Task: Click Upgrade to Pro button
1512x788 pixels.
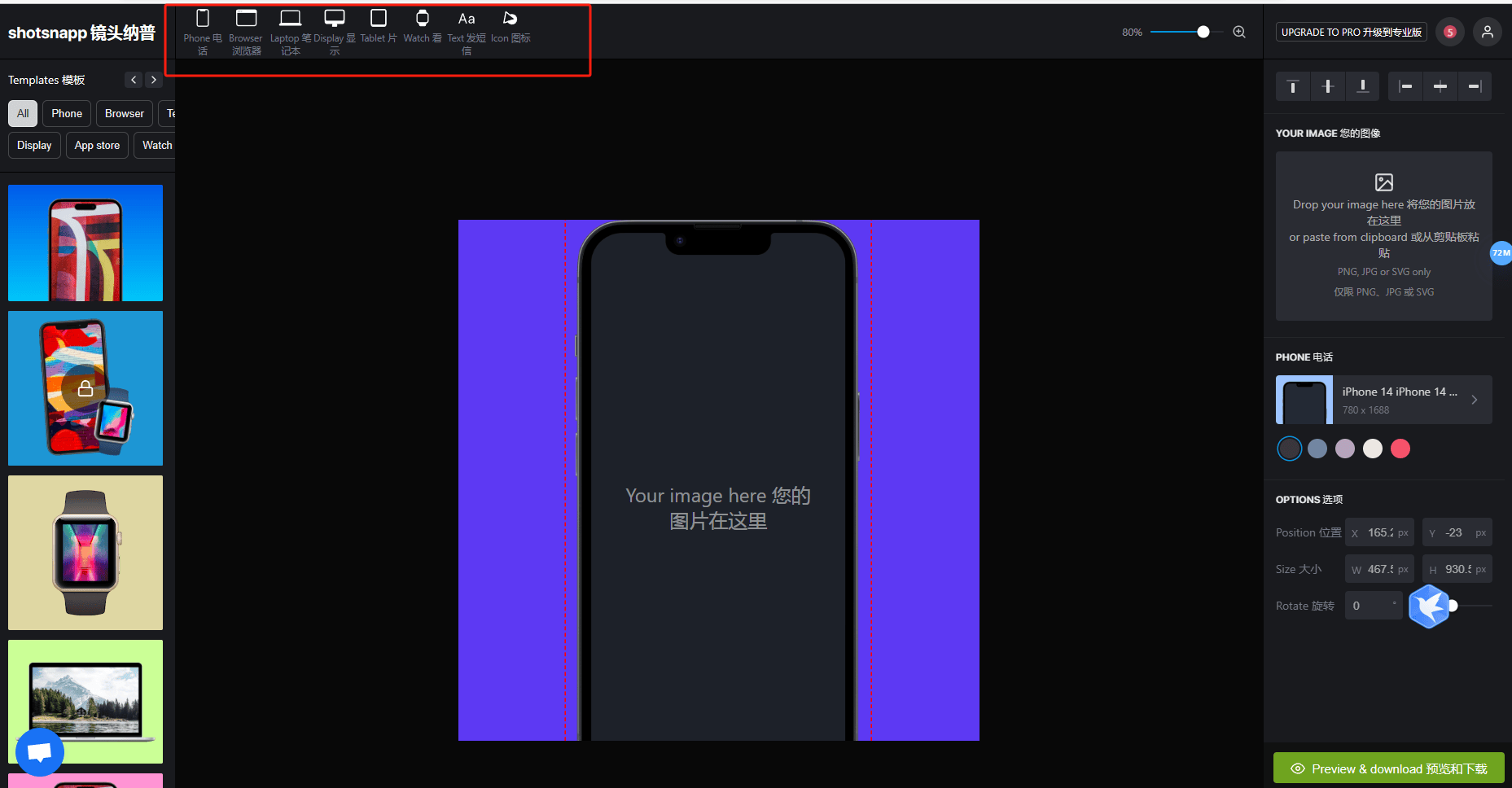Action: tap(1351, 32)
